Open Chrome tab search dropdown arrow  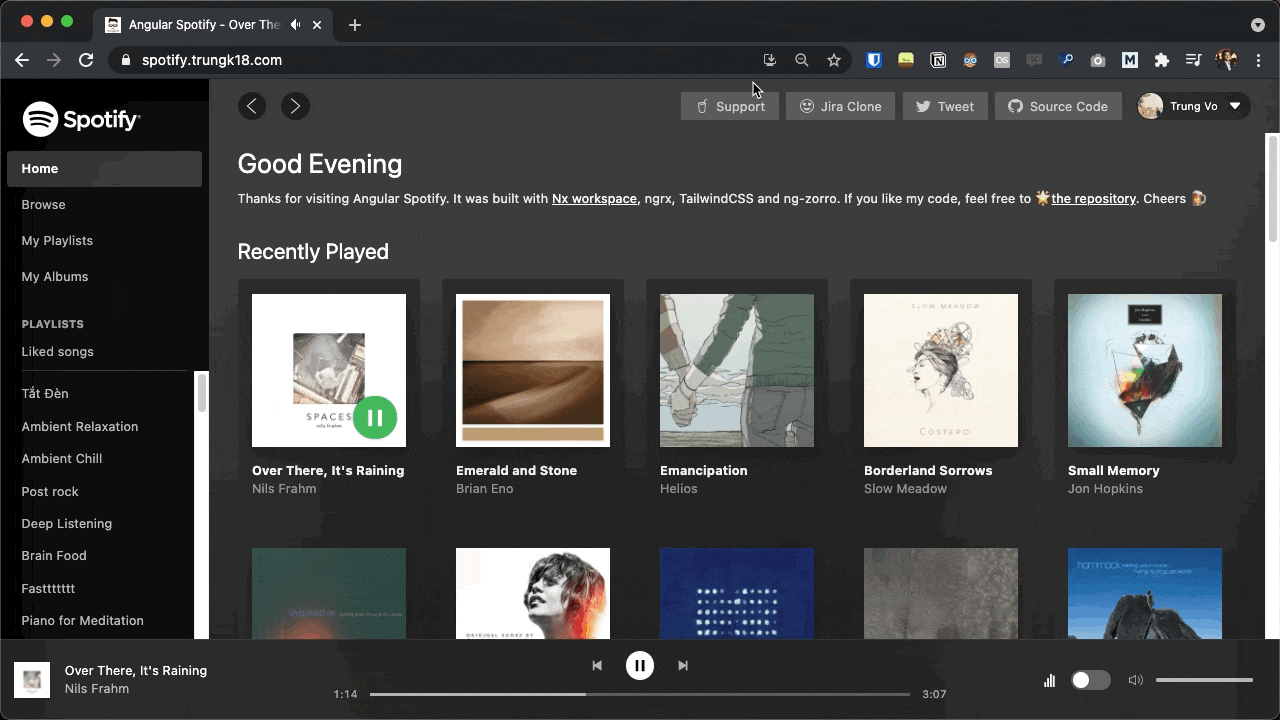(1258, 25)
